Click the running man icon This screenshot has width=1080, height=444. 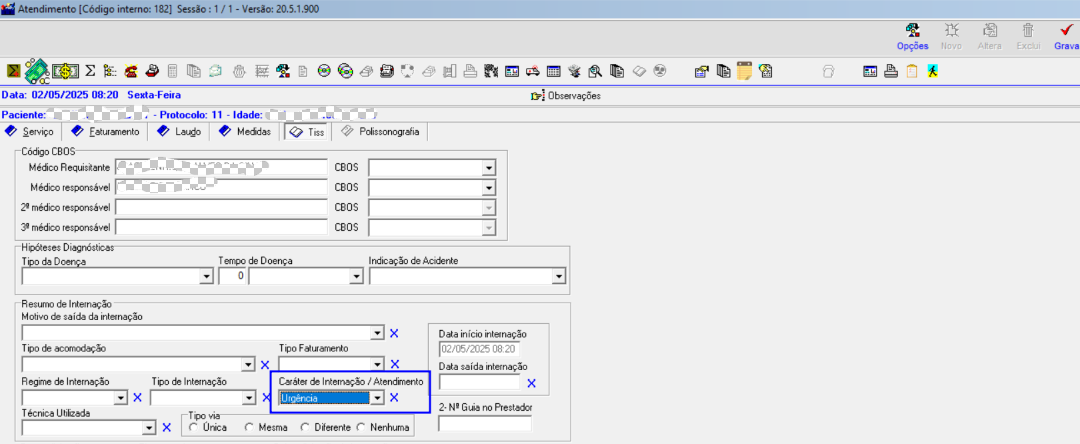point(933,71)
